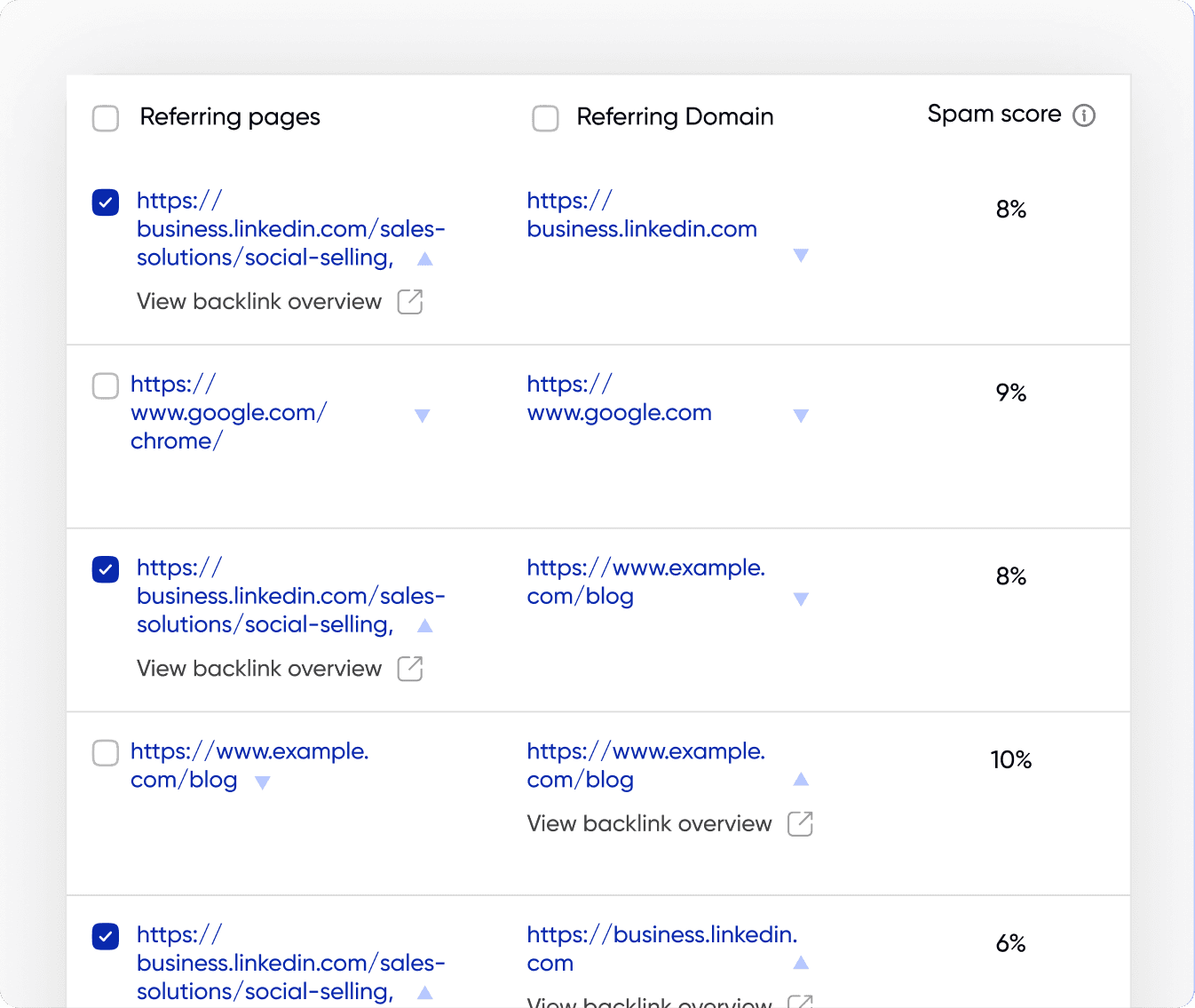Collapse referring domain arrow in 10% spam row
Screen dimensions: 1195x1008
801,779
